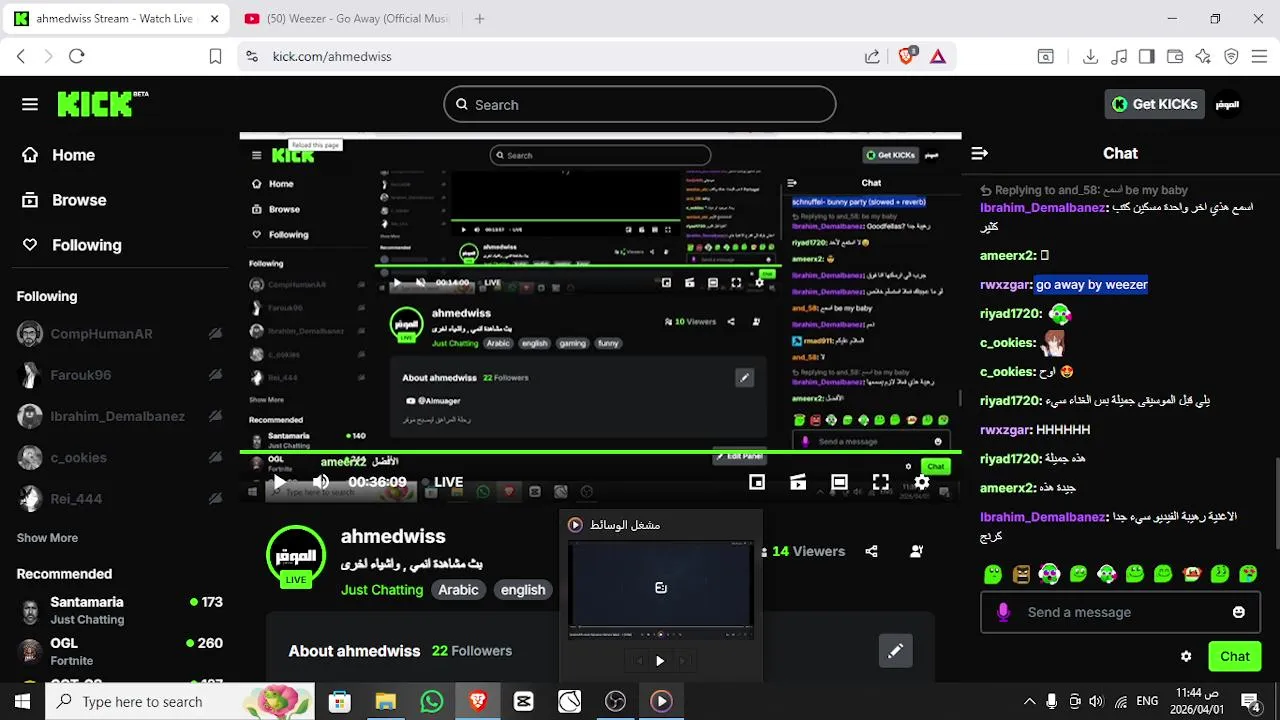Open the profile avatar menu in Kick header
Screen dimensions: 1280x720
click(x=1227, y=104)
